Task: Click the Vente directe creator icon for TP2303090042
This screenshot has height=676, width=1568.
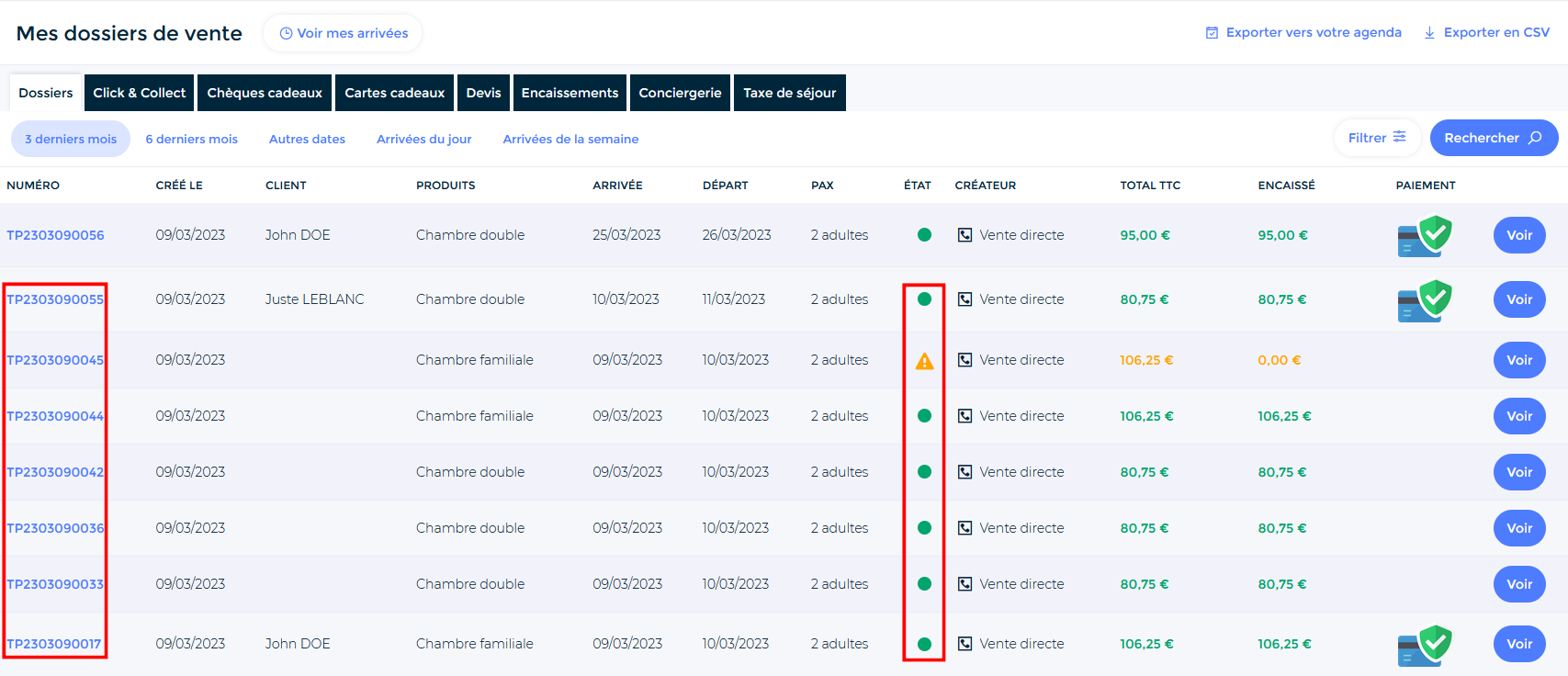Action: click(964, 472)
